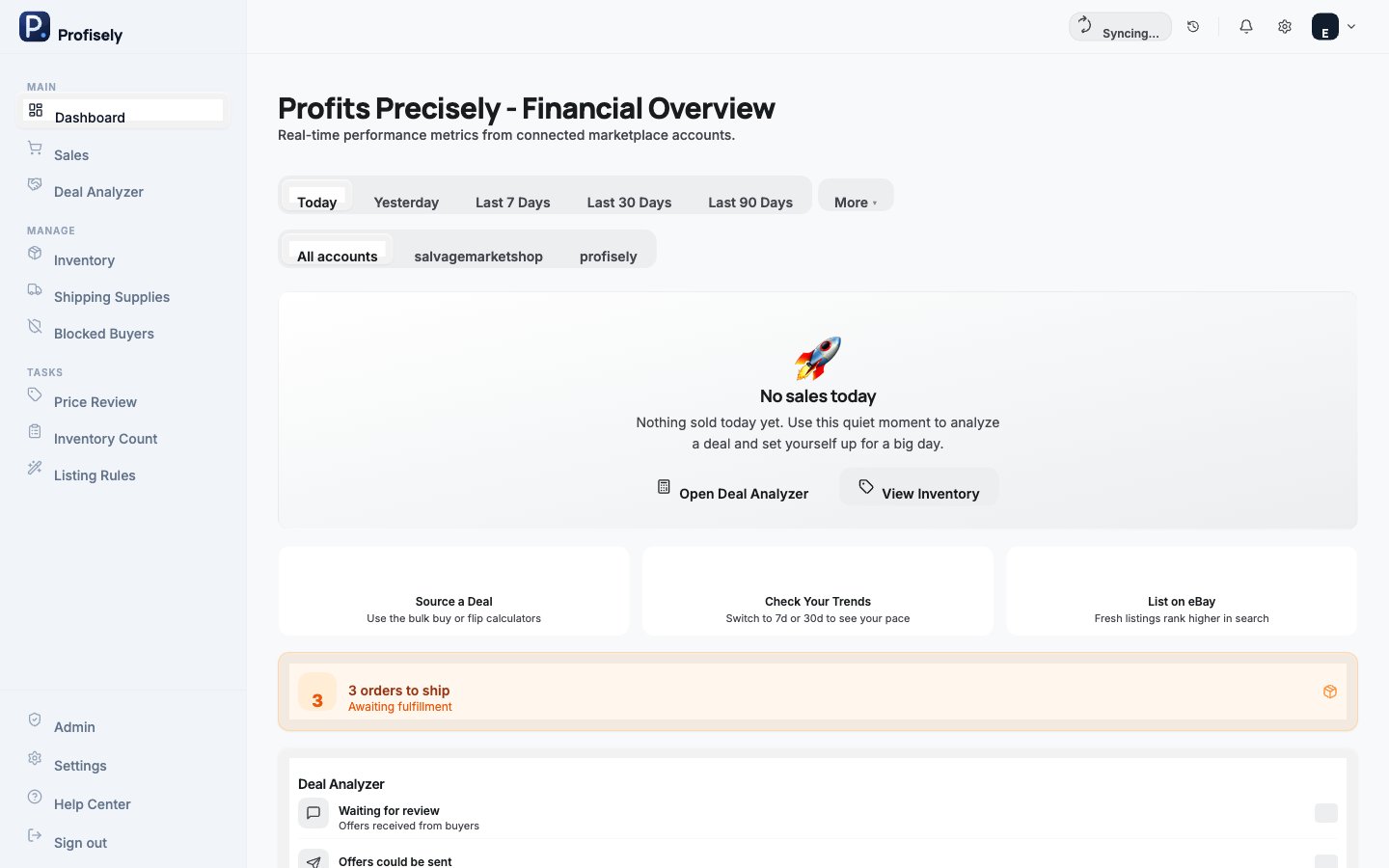Select the Last 7 Days tab
This screenshot has width=1389, height=868.
tap(512, 202)
